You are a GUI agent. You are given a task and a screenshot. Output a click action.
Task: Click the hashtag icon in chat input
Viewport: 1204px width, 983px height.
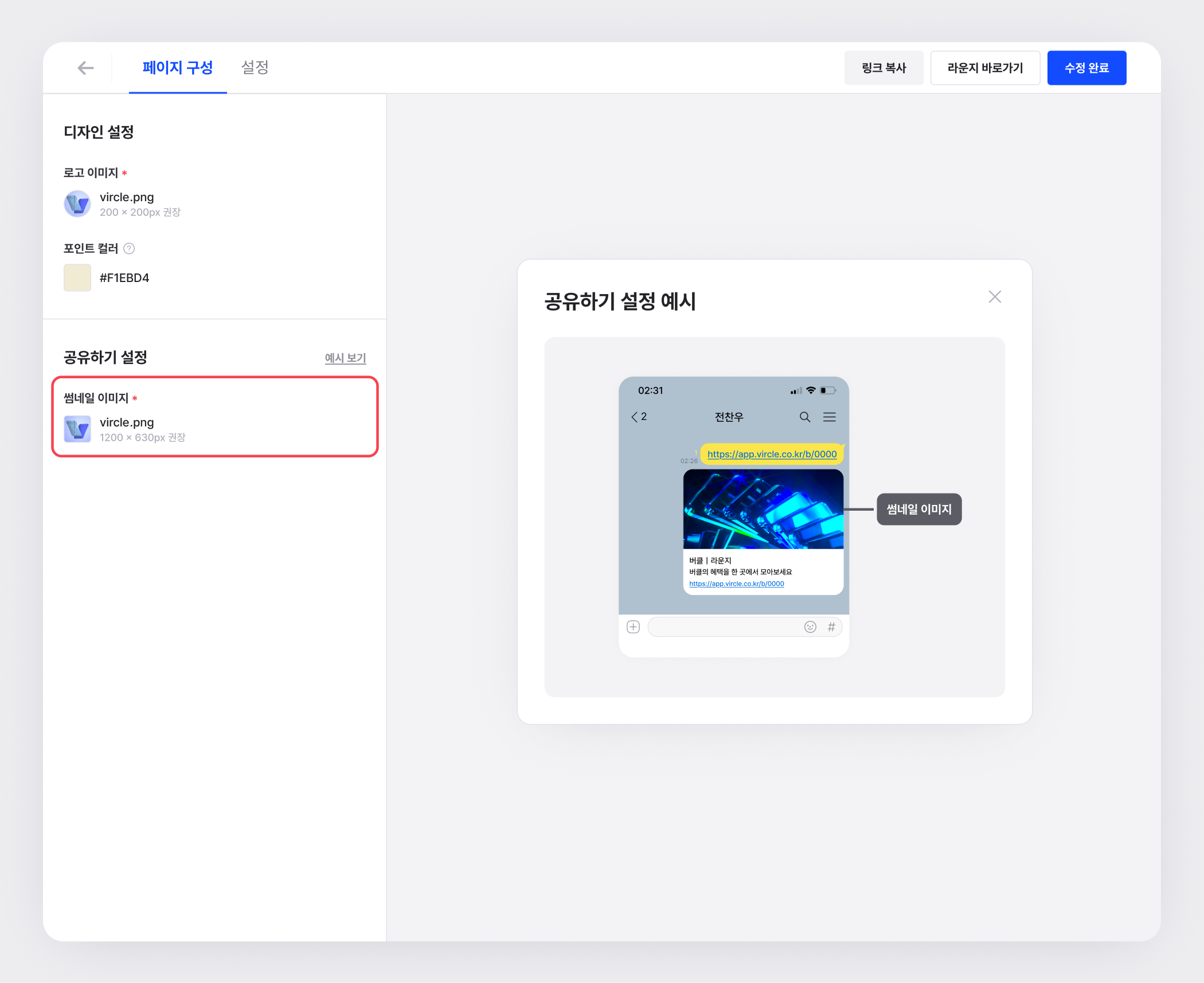[x=831, y=627]
